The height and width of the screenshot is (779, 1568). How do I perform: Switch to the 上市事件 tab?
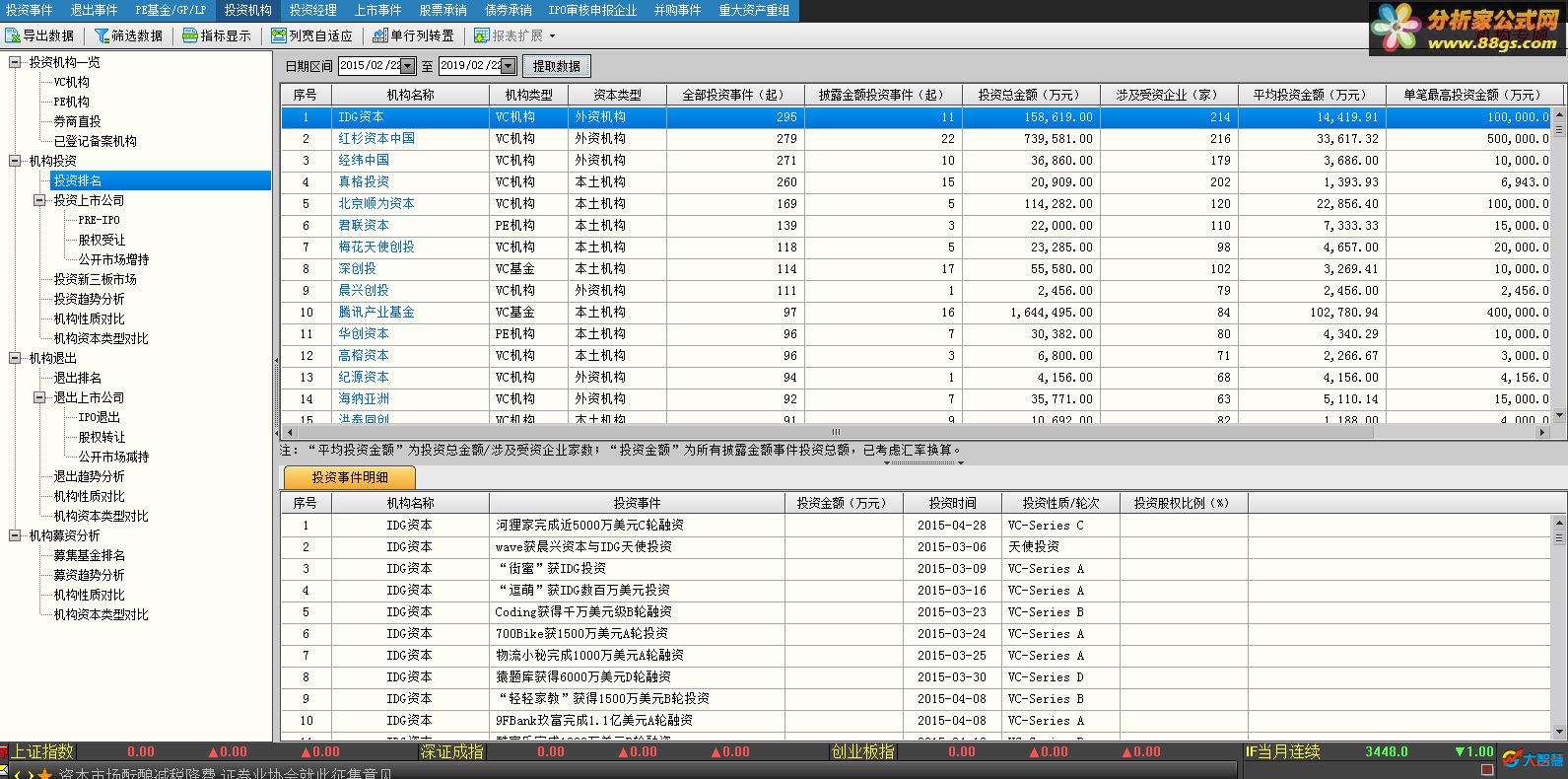pyautogui.click(x=378, y=10)
